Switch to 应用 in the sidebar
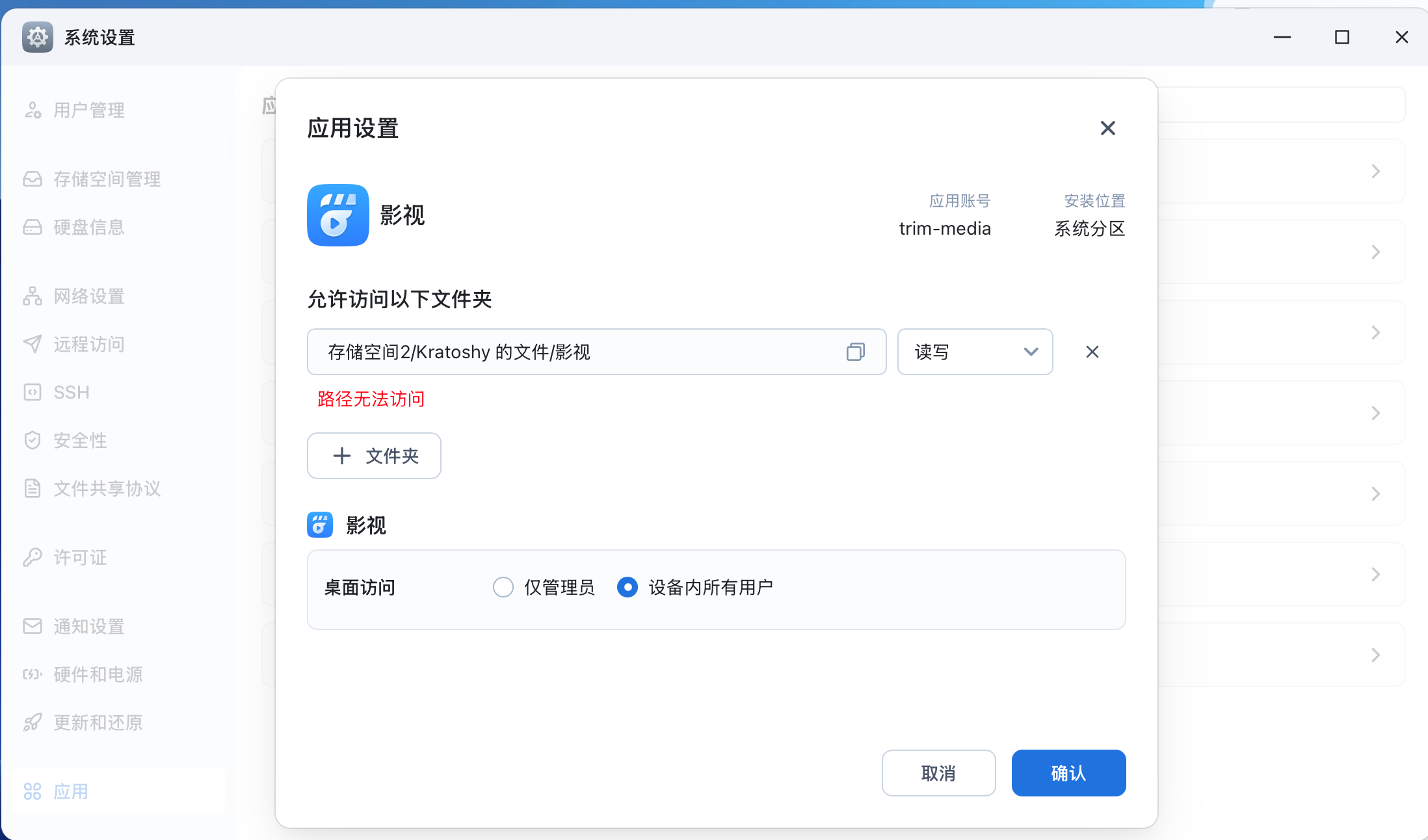 [71, 791]
